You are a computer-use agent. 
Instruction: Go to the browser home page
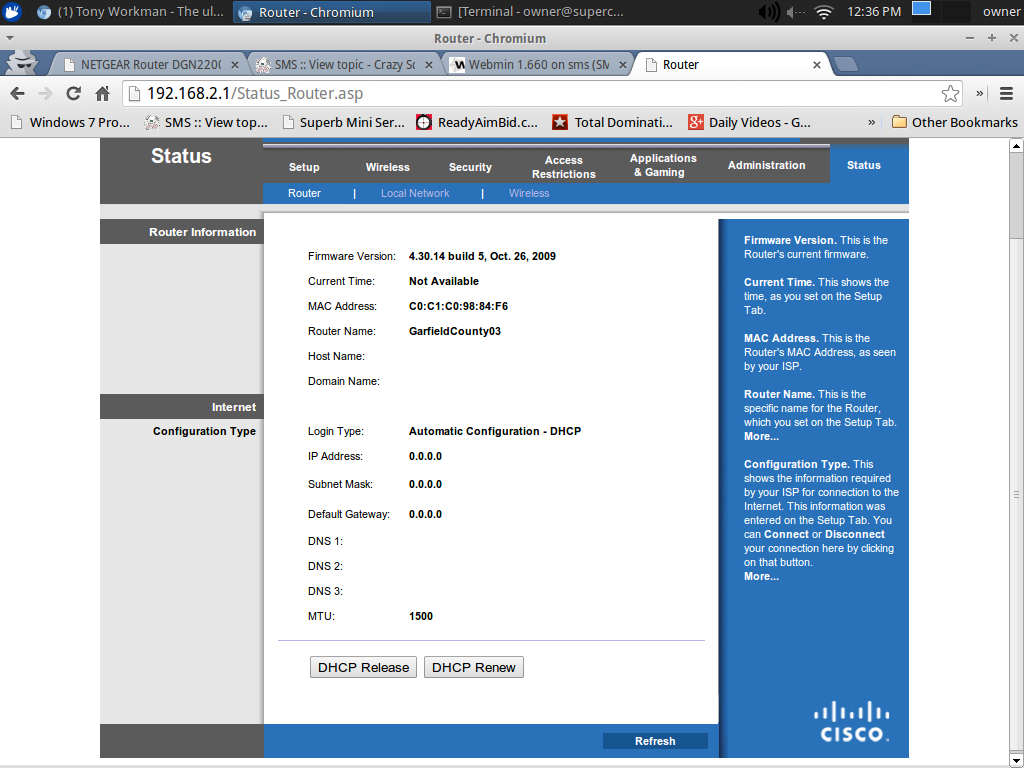(x=102, y=93)
